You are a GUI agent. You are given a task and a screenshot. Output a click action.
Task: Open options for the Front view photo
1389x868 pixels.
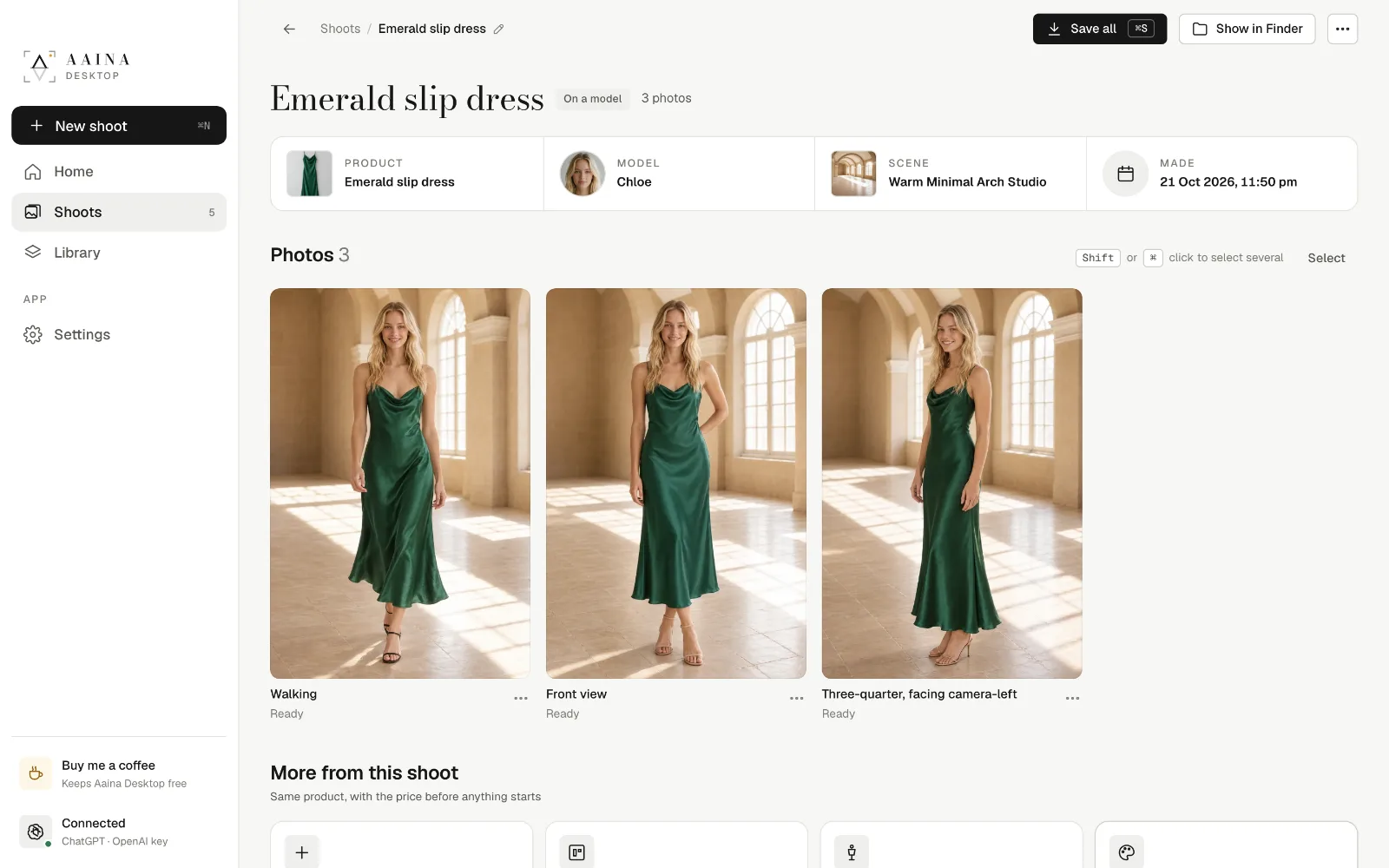pyautogui.click(x=797, y=698)
